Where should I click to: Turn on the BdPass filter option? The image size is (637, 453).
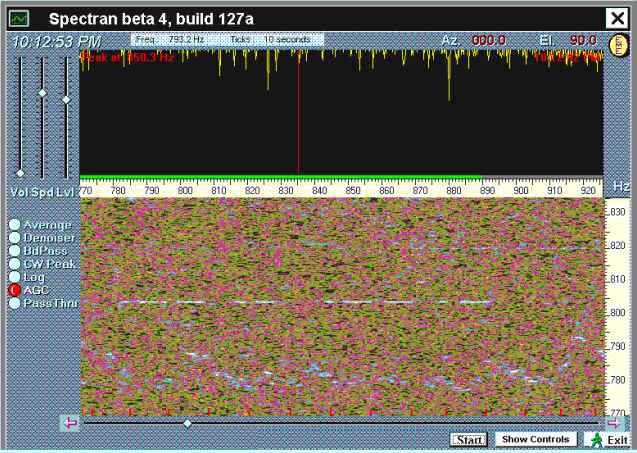coord(15,250)
